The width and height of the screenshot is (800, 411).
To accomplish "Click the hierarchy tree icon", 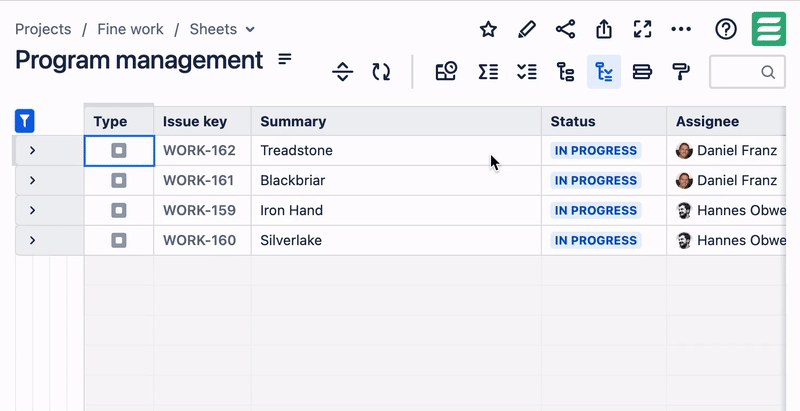I will tap(565, 72).
